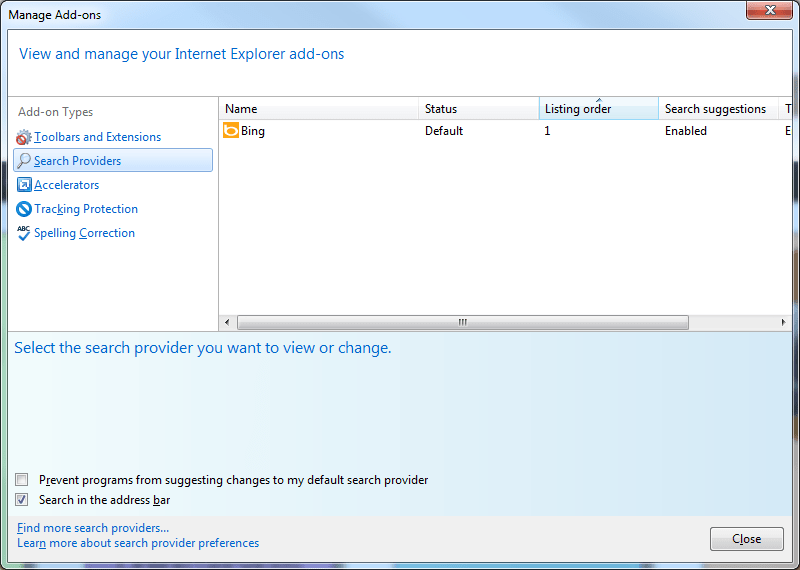Viewport: 800px width, 570px height.
Task: Open Find more search providers link
Action: pos(93,528)
